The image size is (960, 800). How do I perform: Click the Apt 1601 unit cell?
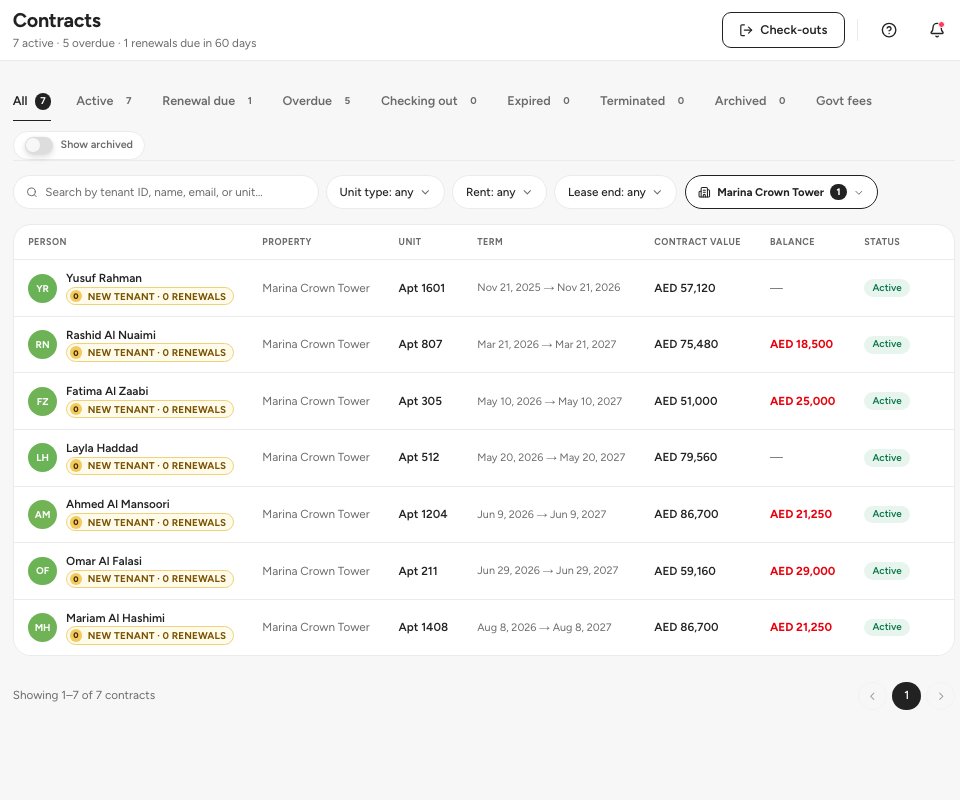click(x=421, y=288)
